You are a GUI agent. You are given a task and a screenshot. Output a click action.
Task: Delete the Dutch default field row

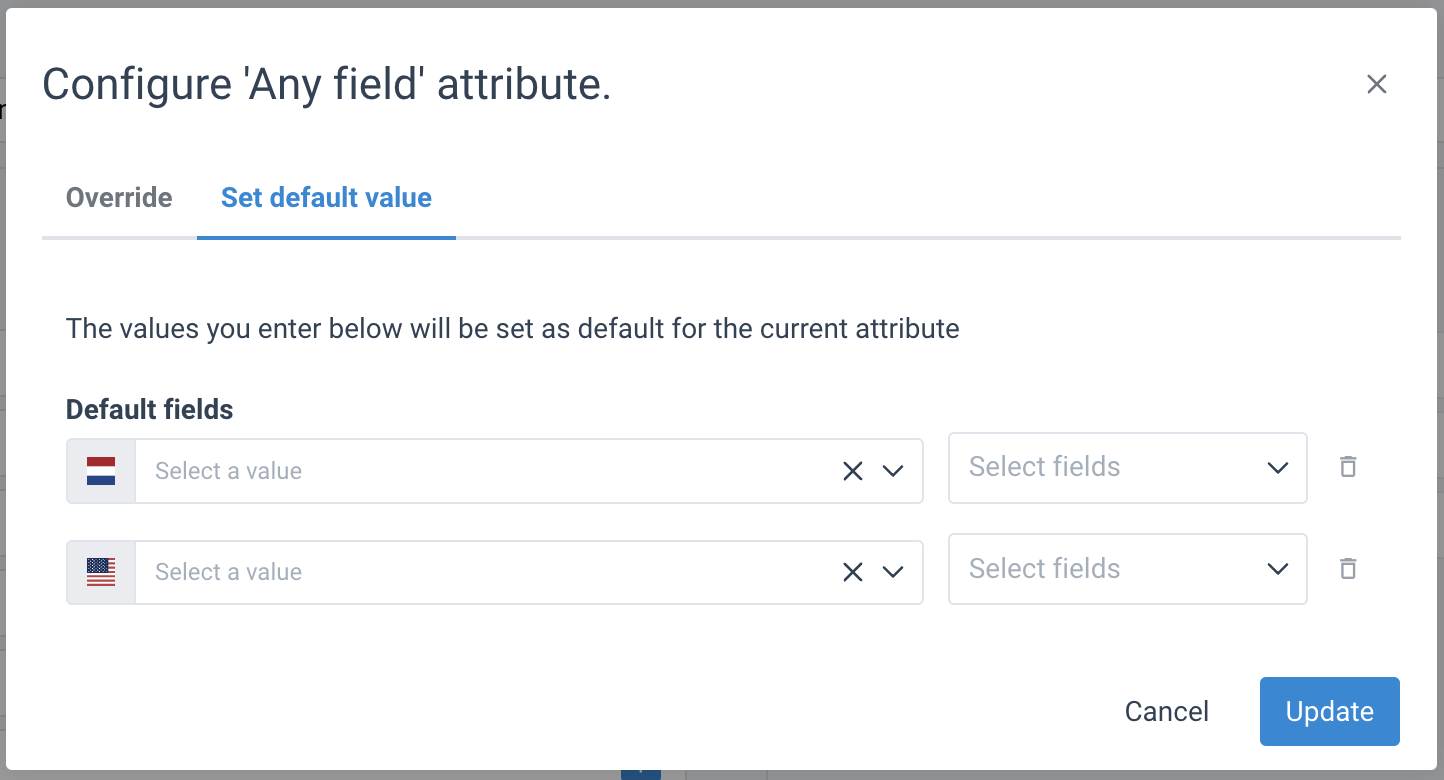pos(1348,467)
